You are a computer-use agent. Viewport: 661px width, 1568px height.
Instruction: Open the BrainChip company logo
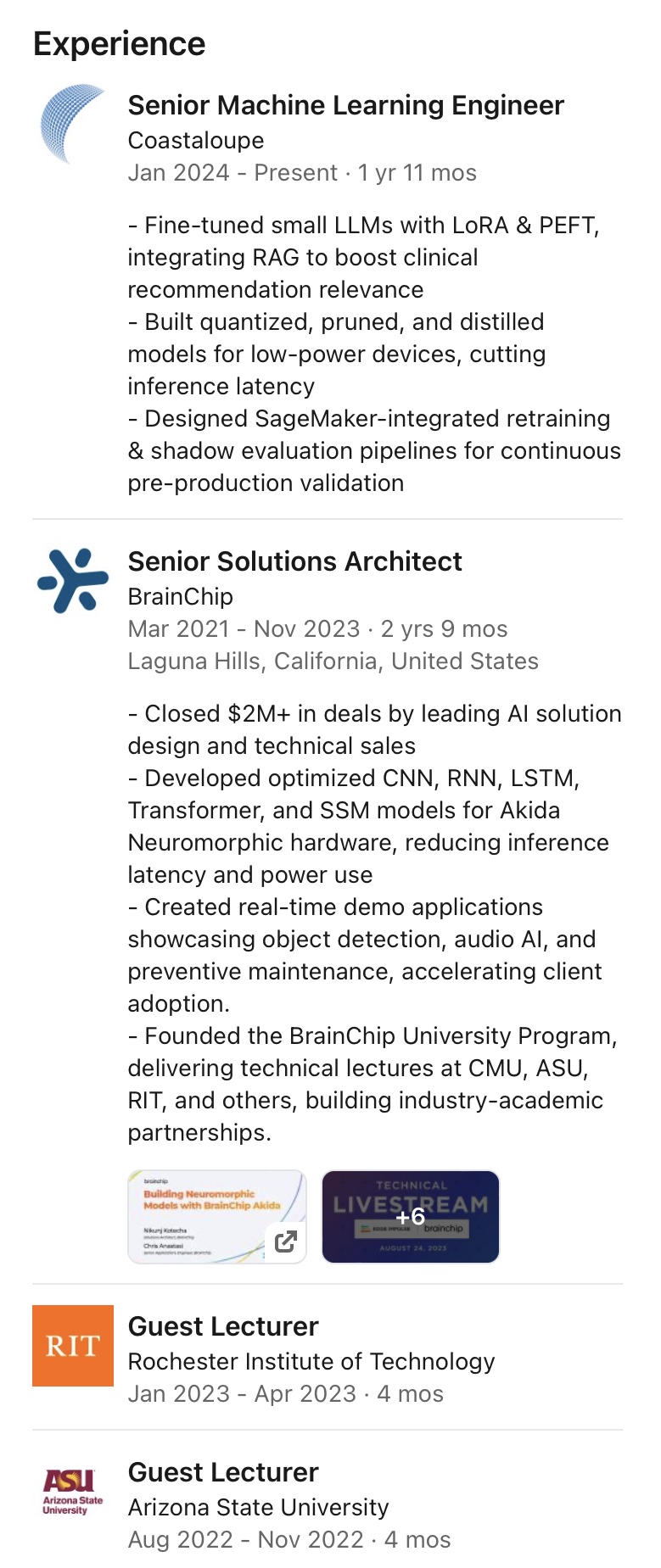pos(73,581)
